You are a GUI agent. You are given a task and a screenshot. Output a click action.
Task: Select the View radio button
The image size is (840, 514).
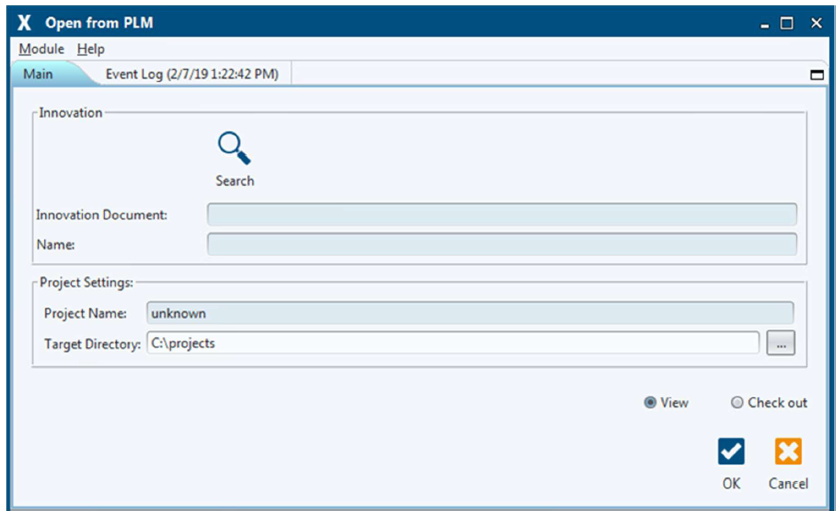[x=651, y=403]
